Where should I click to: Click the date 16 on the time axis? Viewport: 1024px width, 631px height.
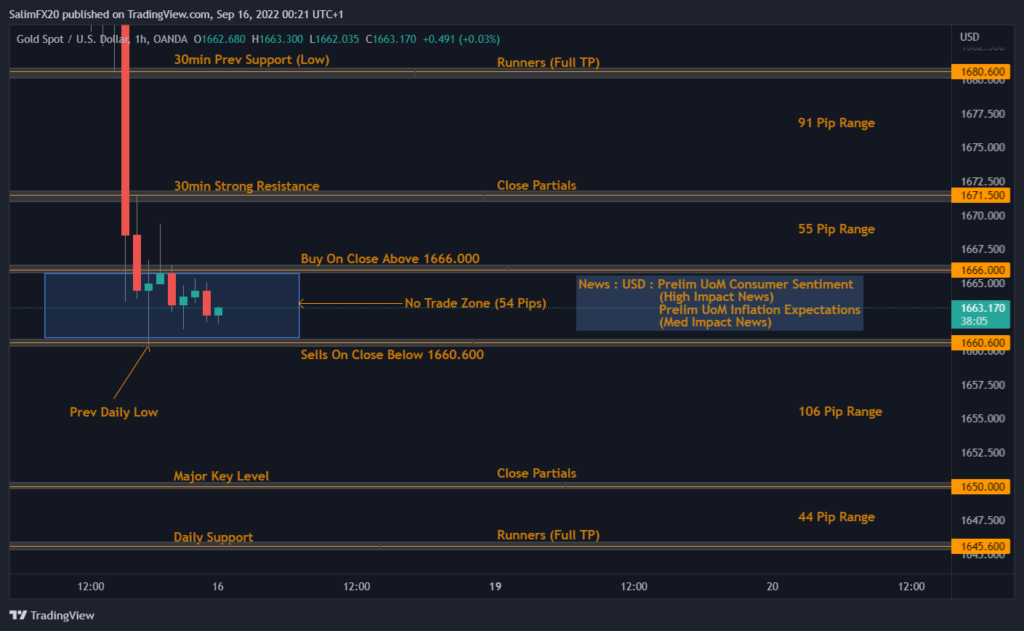coord(218,586)
